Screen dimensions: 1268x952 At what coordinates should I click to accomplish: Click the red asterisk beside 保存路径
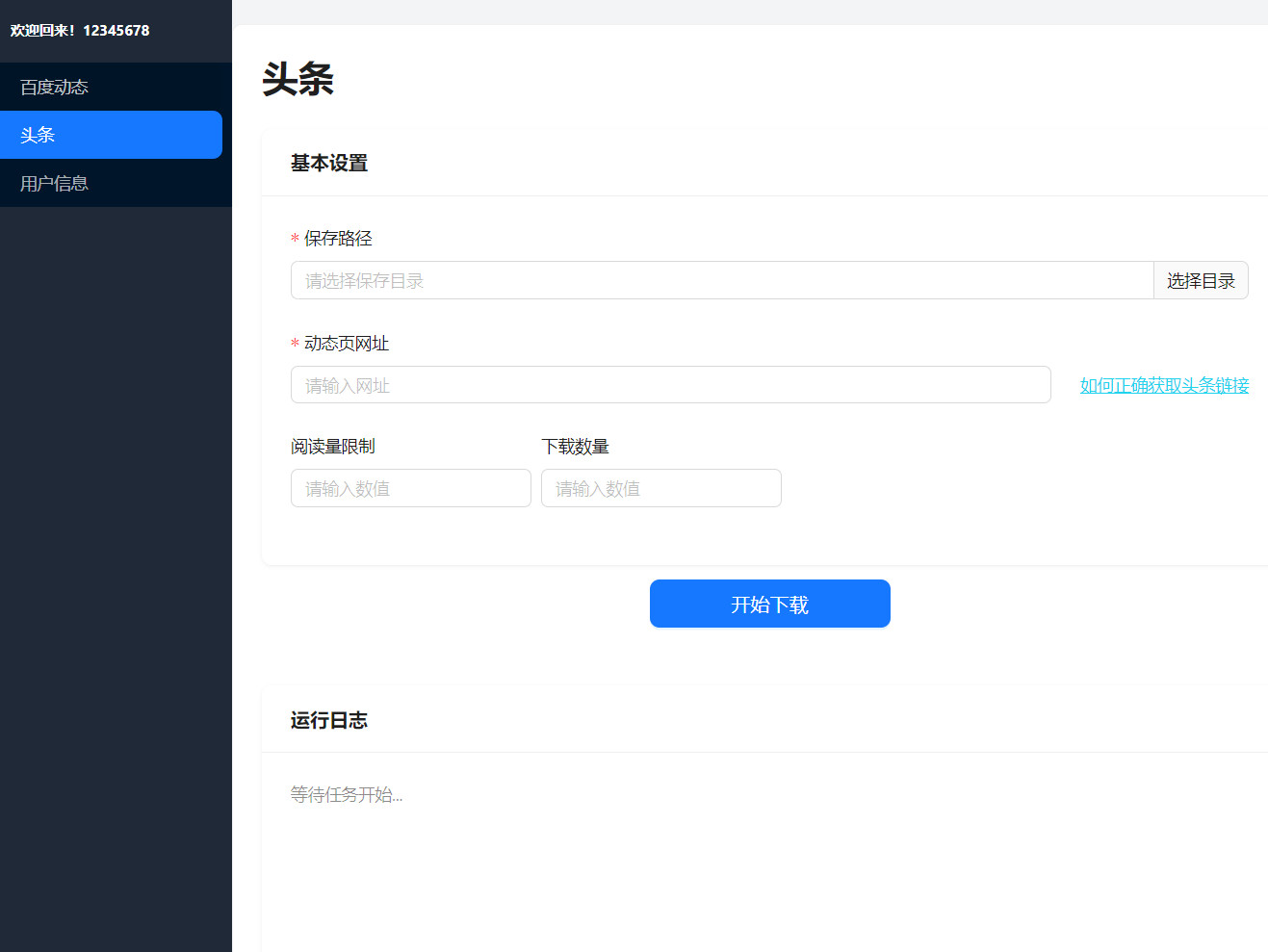coord(294,239)
